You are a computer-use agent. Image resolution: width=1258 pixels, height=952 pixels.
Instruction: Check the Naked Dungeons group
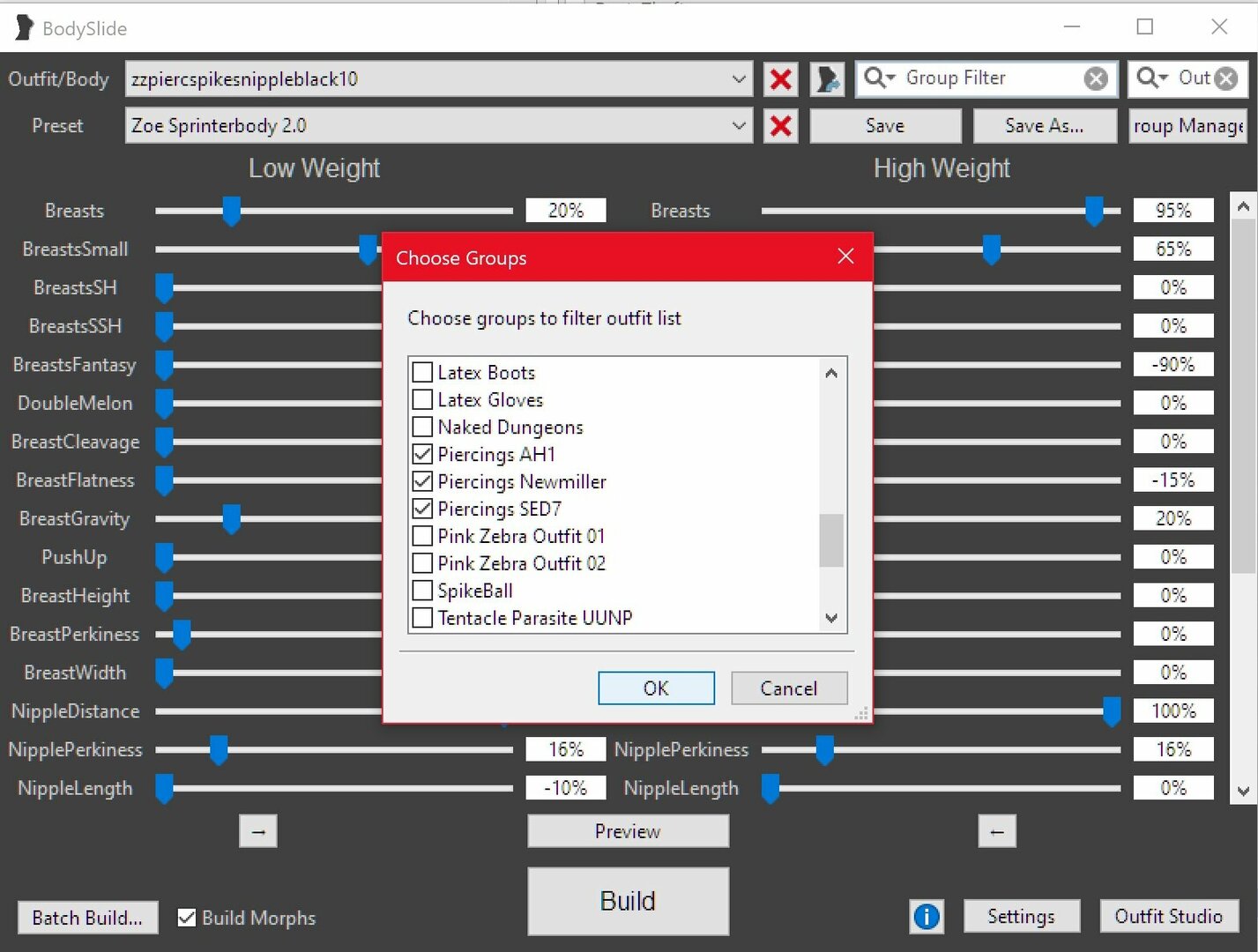(x=423, y=428)
